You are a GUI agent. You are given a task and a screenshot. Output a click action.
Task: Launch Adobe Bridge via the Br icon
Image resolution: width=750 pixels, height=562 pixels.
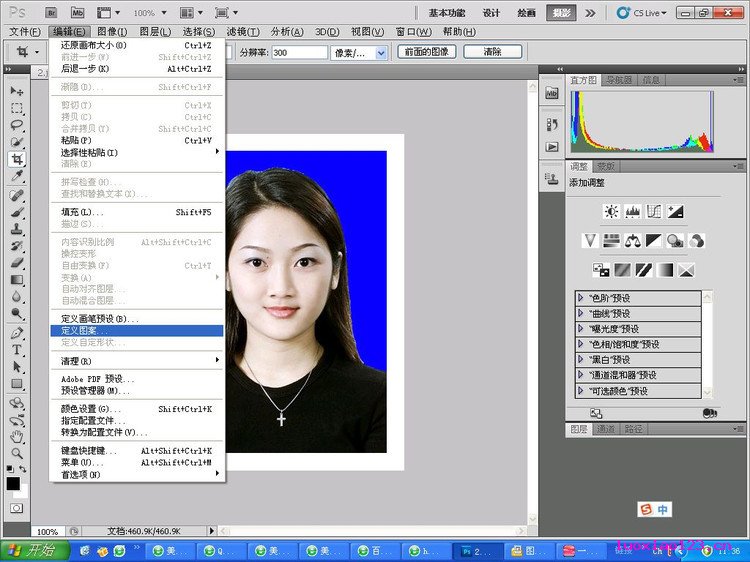coord(52,12)
